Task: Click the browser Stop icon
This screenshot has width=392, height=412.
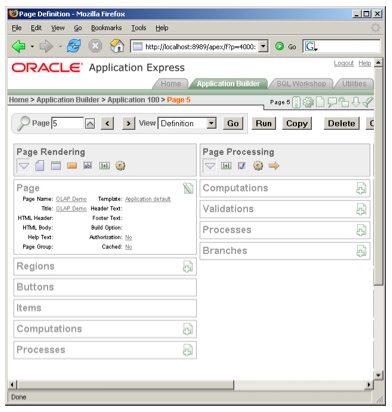Action: click(95, 46)
